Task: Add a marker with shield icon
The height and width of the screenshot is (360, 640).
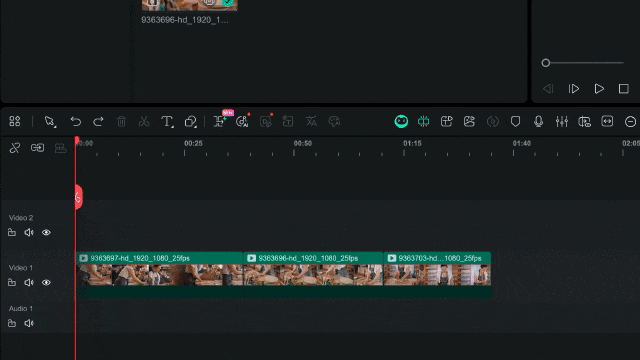Action: (x=516, y=121)
